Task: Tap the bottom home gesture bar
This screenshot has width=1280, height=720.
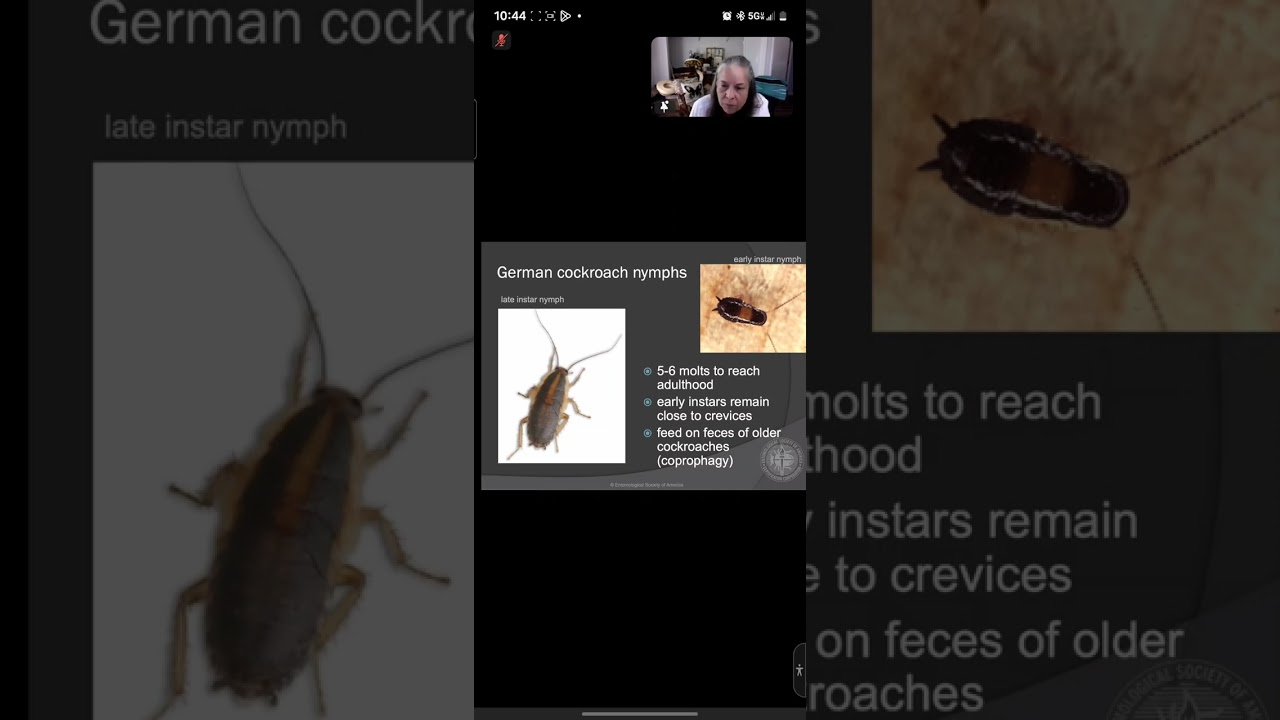Action: click(640, 714)
